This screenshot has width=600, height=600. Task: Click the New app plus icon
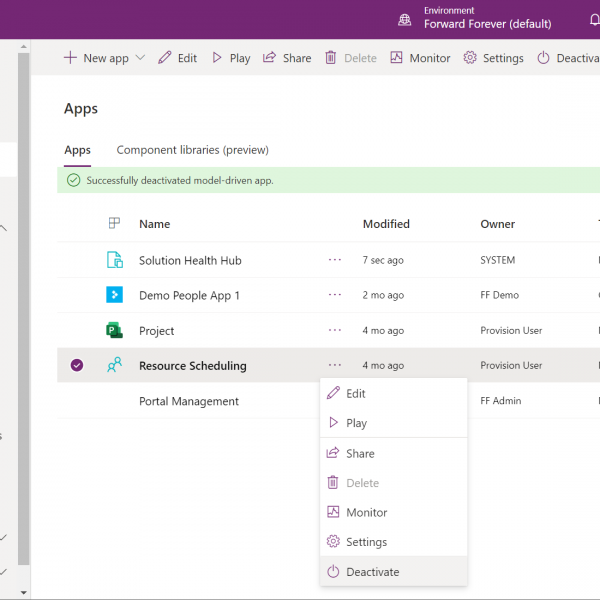point(70,58)
